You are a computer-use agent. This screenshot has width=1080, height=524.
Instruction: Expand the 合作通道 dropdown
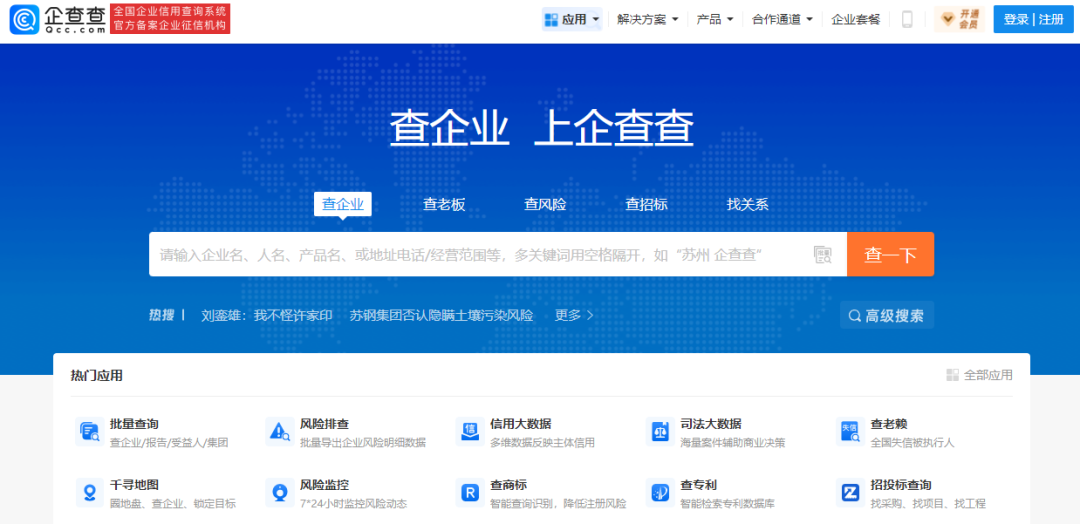click(782, 19)
